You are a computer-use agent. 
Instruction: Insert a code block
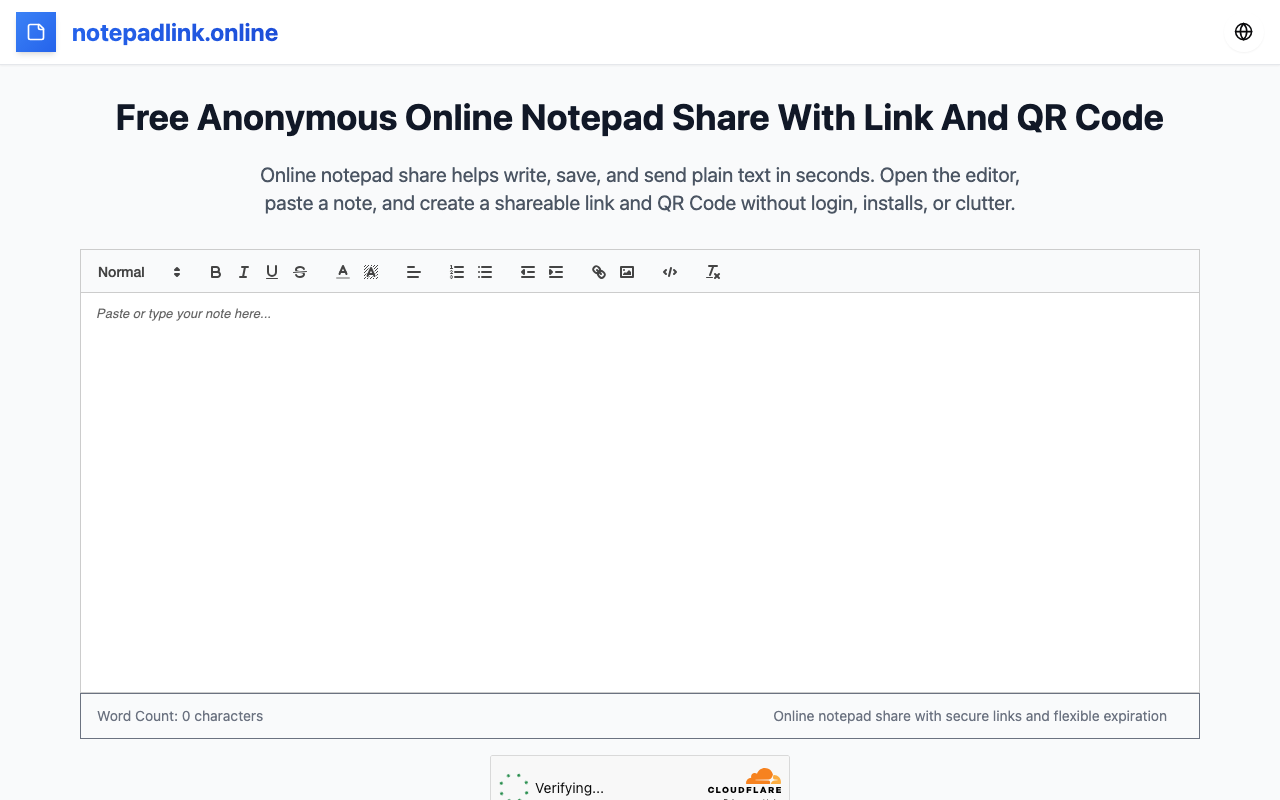tap(670, 272)
